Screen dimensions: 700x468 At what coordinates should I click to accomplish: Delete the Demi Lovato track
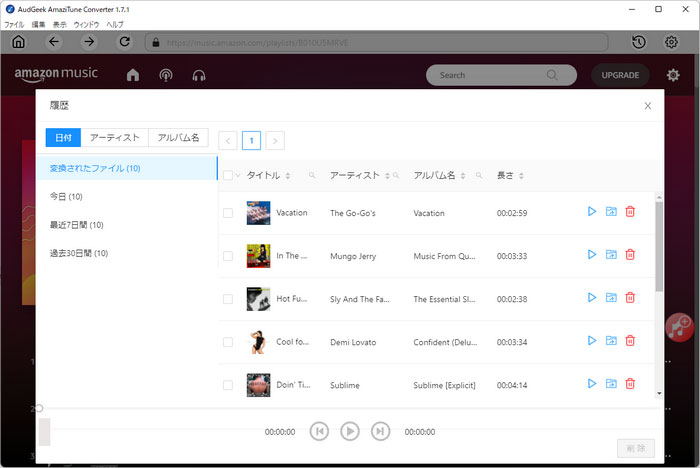tap(630, 341)
